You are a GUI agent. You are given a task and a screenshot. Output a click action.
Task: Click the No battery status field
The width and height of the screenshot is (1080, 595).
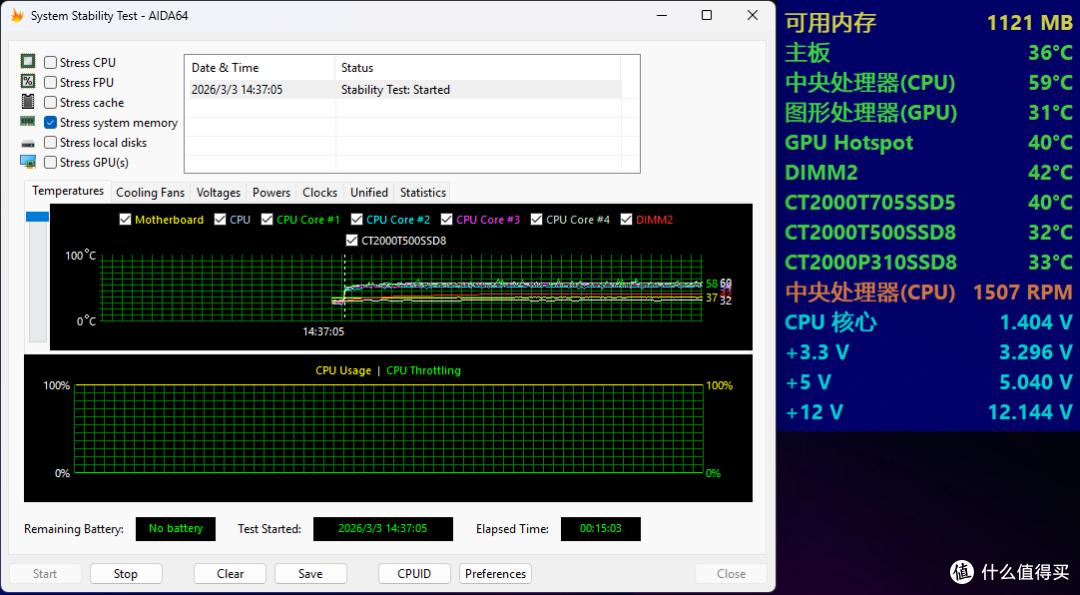[x=176, y=529]
